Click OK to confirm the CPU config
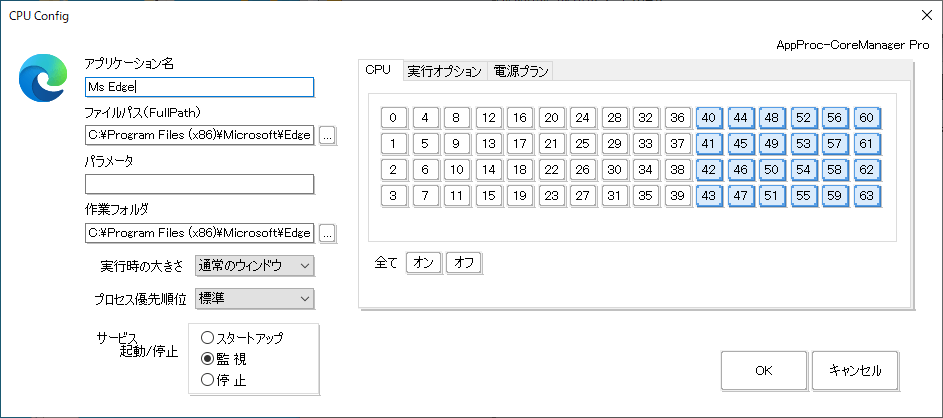943x418 pixels. point(763,370)
